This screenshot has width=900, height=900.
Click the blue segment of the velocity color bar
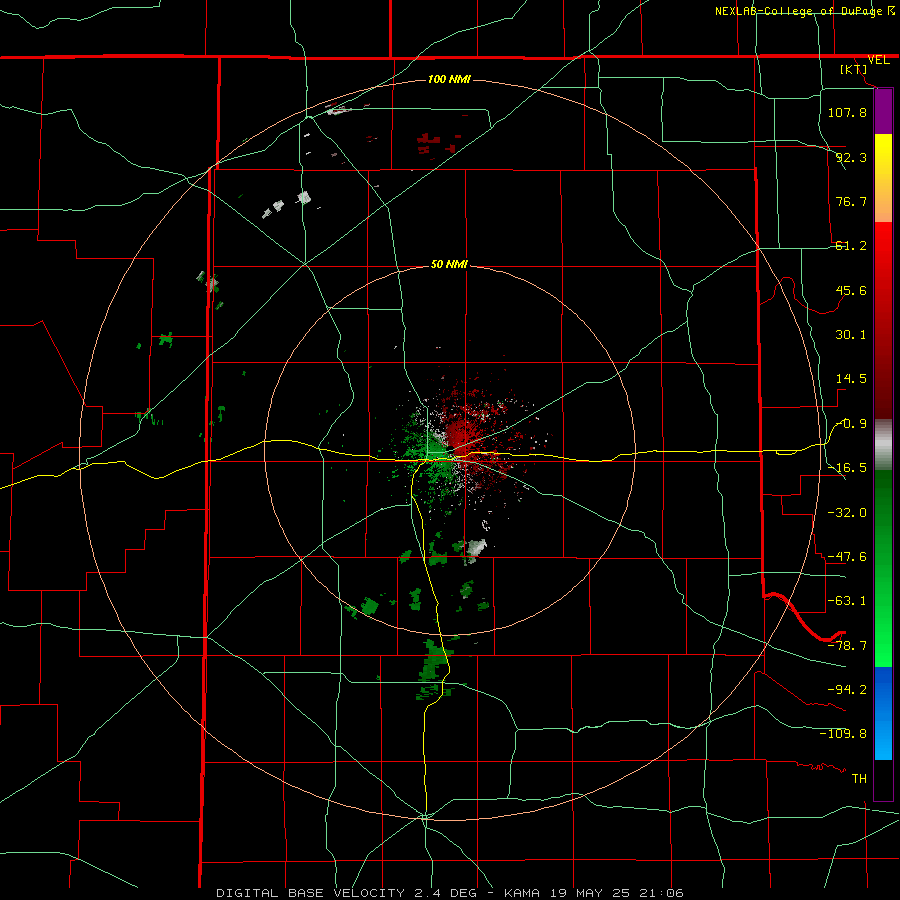883,713
